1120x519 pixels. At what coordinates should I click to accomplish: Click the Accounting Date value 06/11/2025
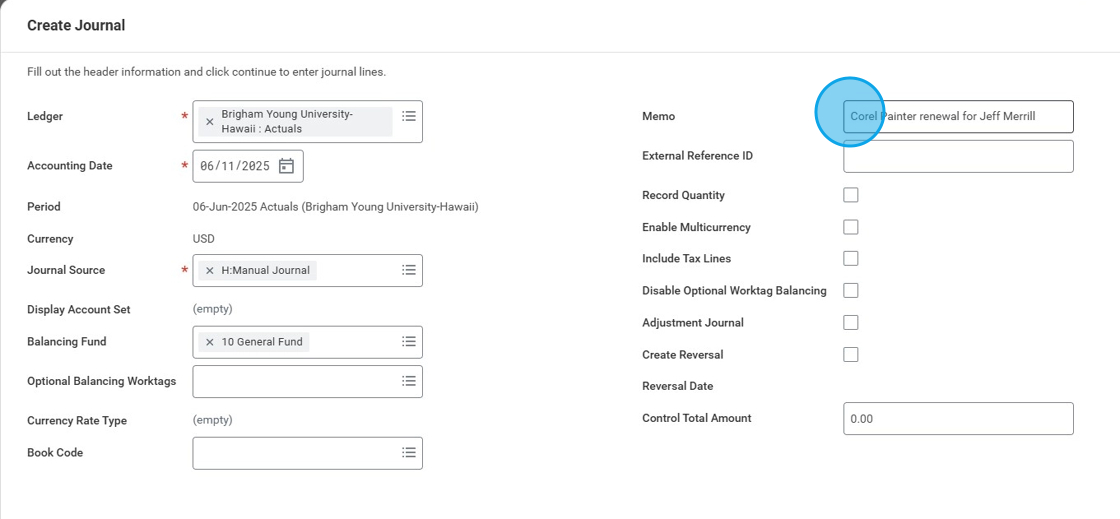(x=235, y=166)
